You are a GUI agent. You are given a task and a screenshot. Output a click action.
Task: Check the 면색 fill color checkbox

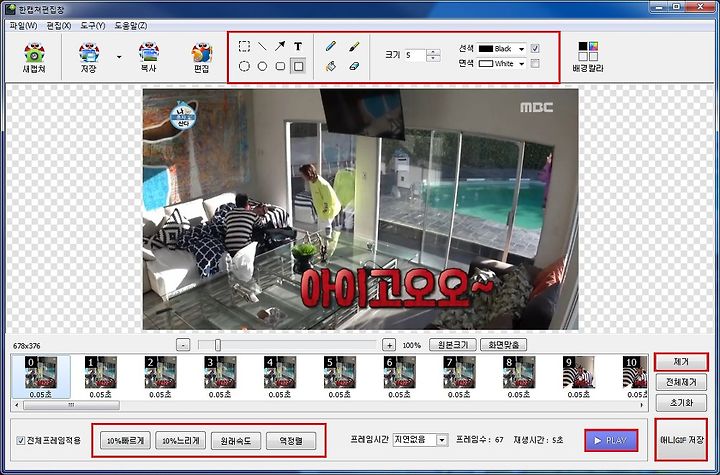pyautogui.click(x=535, y=63)
